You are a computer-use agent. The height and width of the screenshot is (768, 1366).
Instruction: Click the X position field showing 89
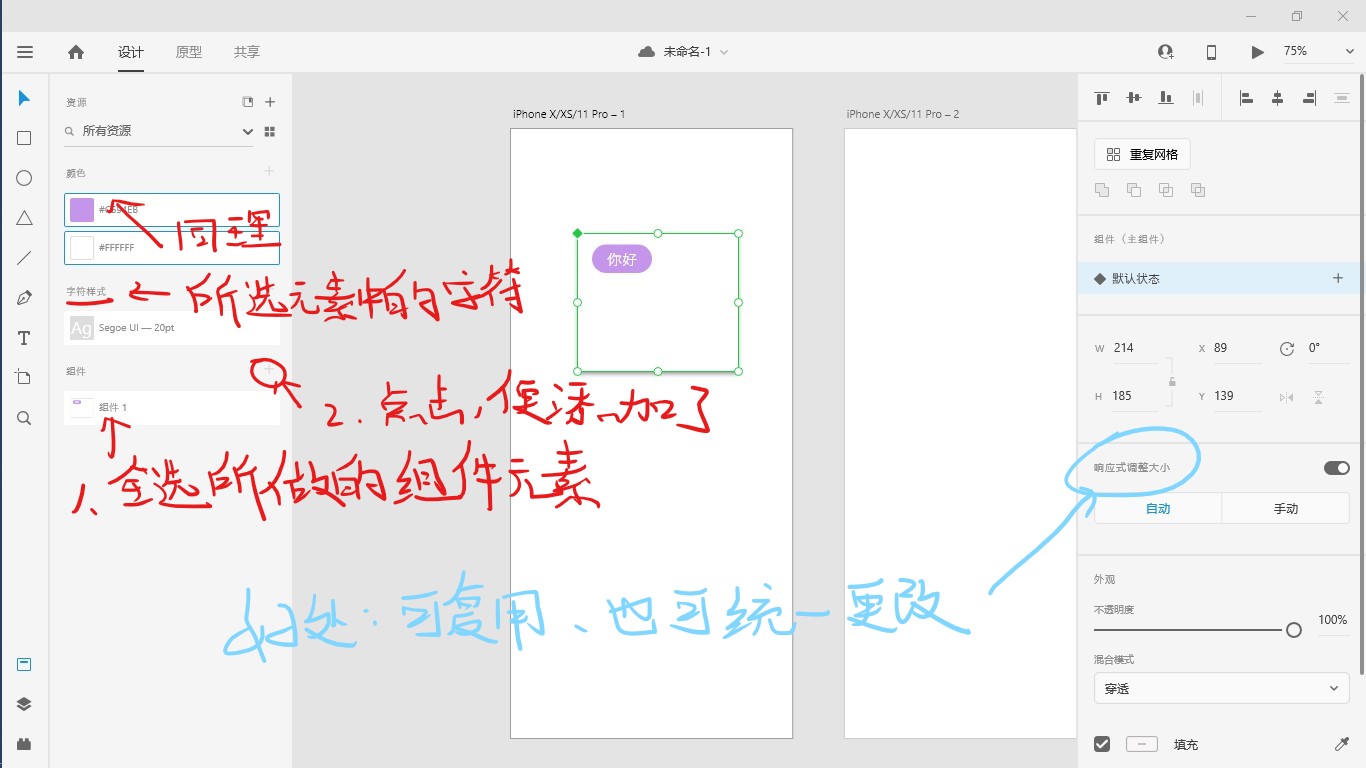point(1236,349)
